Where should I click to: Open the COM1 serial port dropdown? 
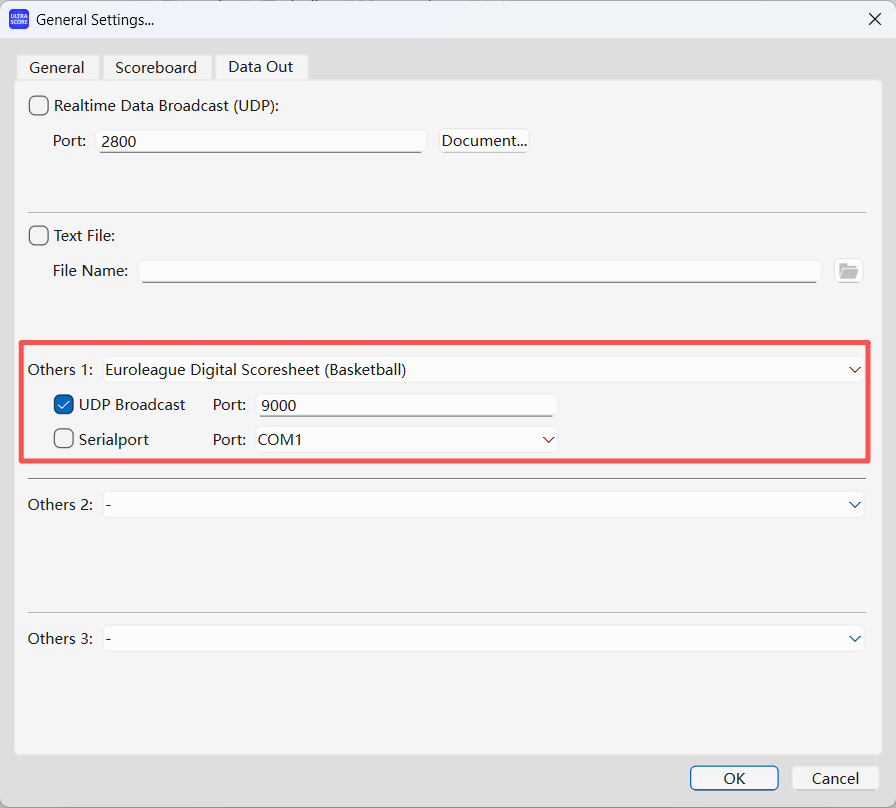tap(406, 439)
